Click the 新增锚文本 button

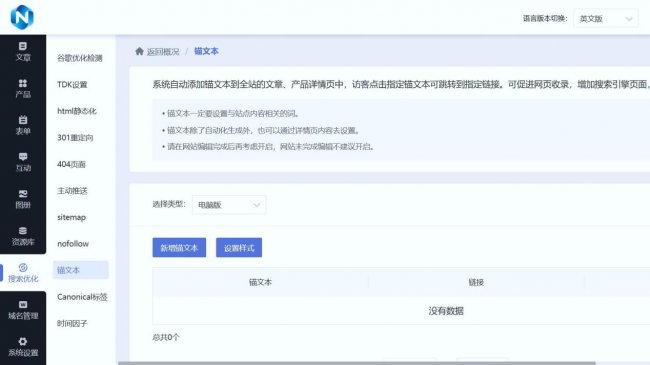pyautogui.click(x=179, y=248)
